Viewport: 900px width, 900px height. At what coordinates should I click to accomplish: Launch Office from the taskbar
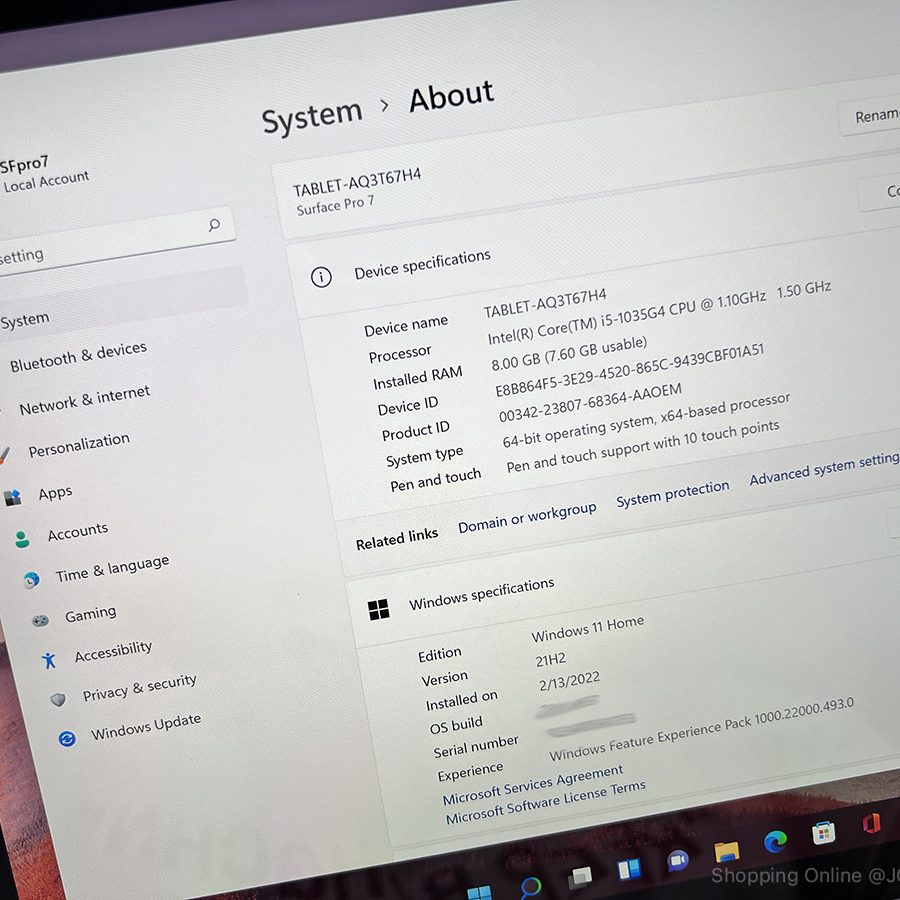click(x=871, y=824)
